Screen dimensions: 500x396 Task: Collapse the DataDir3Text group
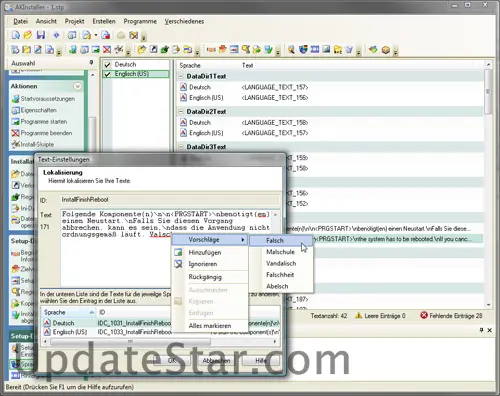point(181,147)
